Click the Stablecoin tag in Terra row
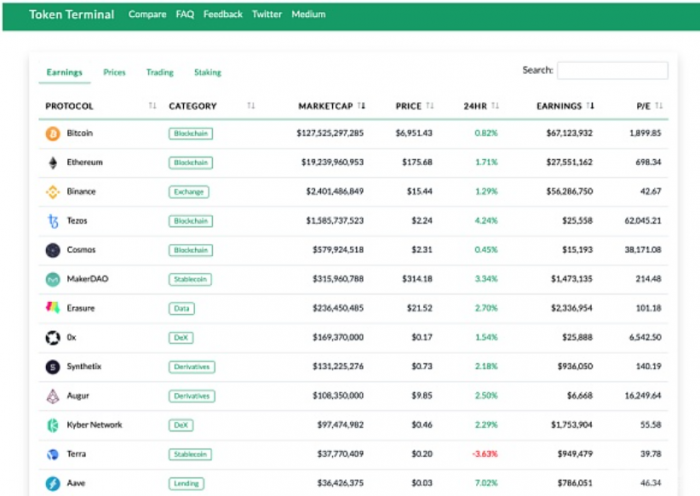Viewport: 700px width, 496px height. click(190, 454)
